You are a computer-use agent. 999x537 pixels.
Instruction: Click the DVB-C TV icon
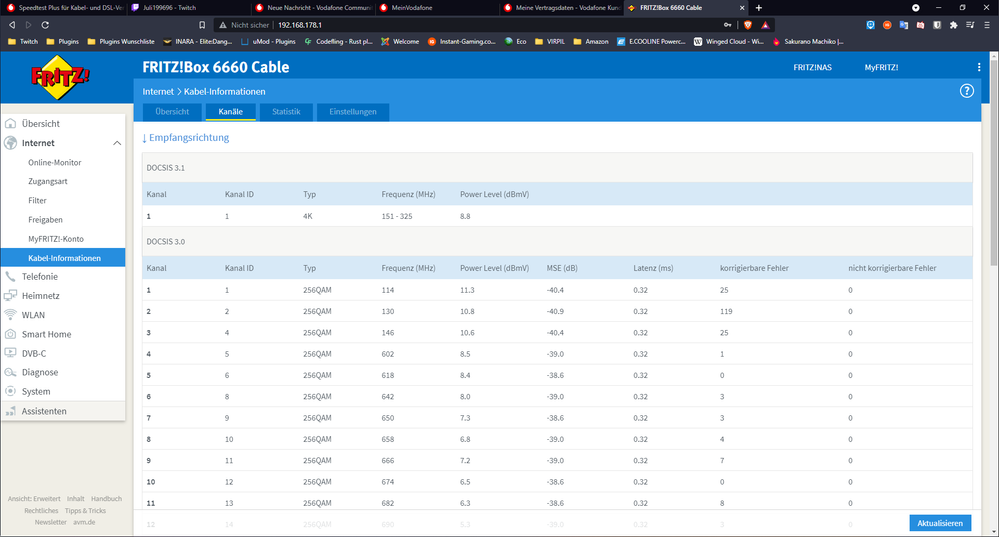10,353
